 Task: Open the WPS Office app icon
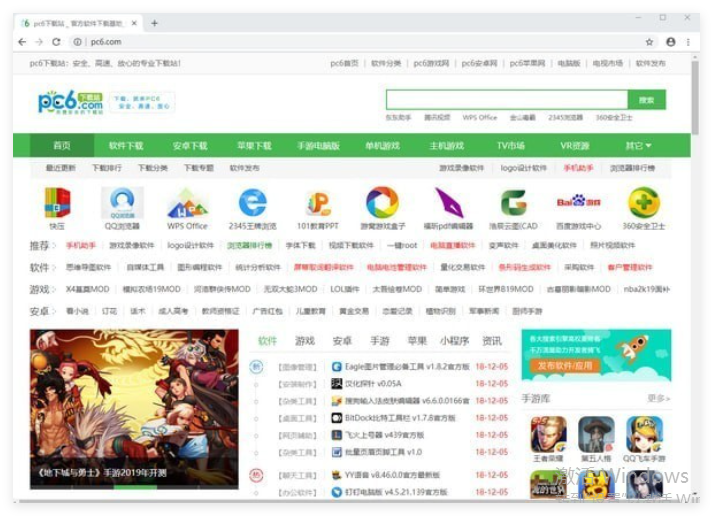pos(187,203)
